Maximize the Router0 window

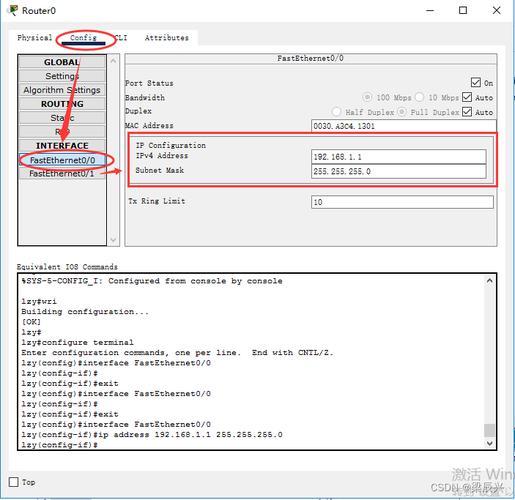coord(463,11)
